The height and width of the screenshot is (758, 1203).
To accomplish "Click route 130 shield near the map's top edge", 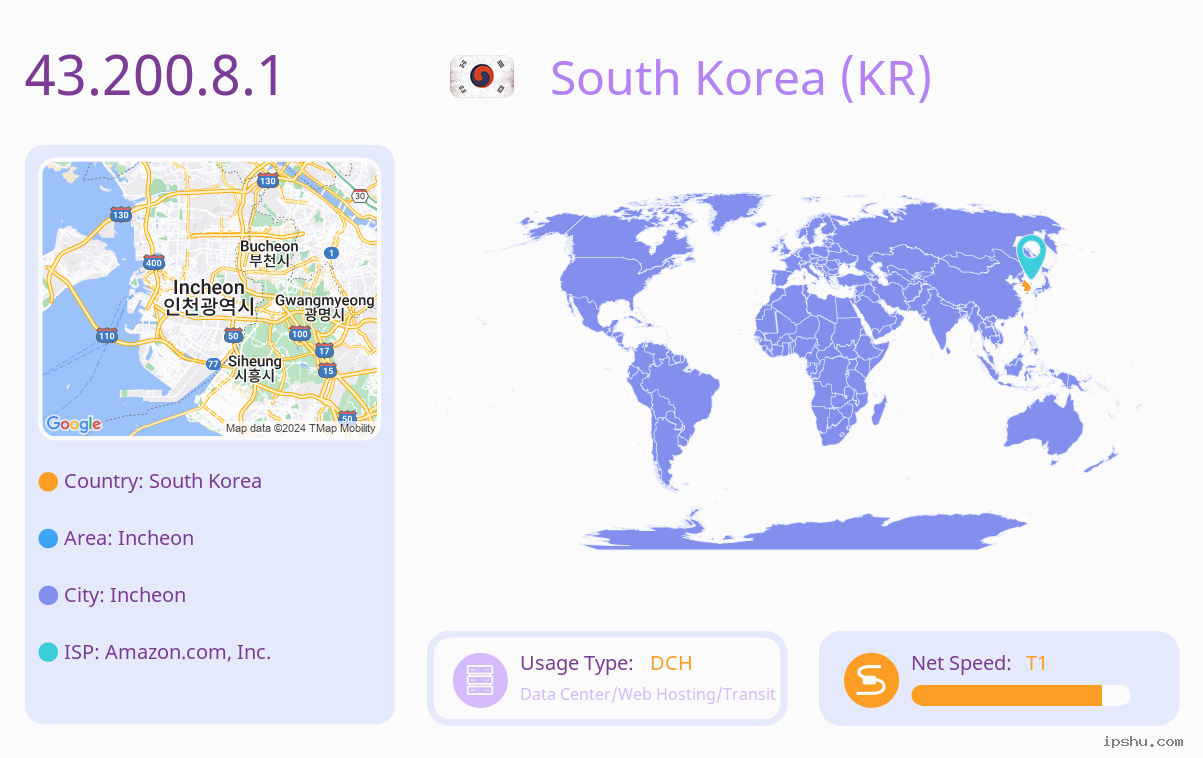I will [x=267, y=180].
